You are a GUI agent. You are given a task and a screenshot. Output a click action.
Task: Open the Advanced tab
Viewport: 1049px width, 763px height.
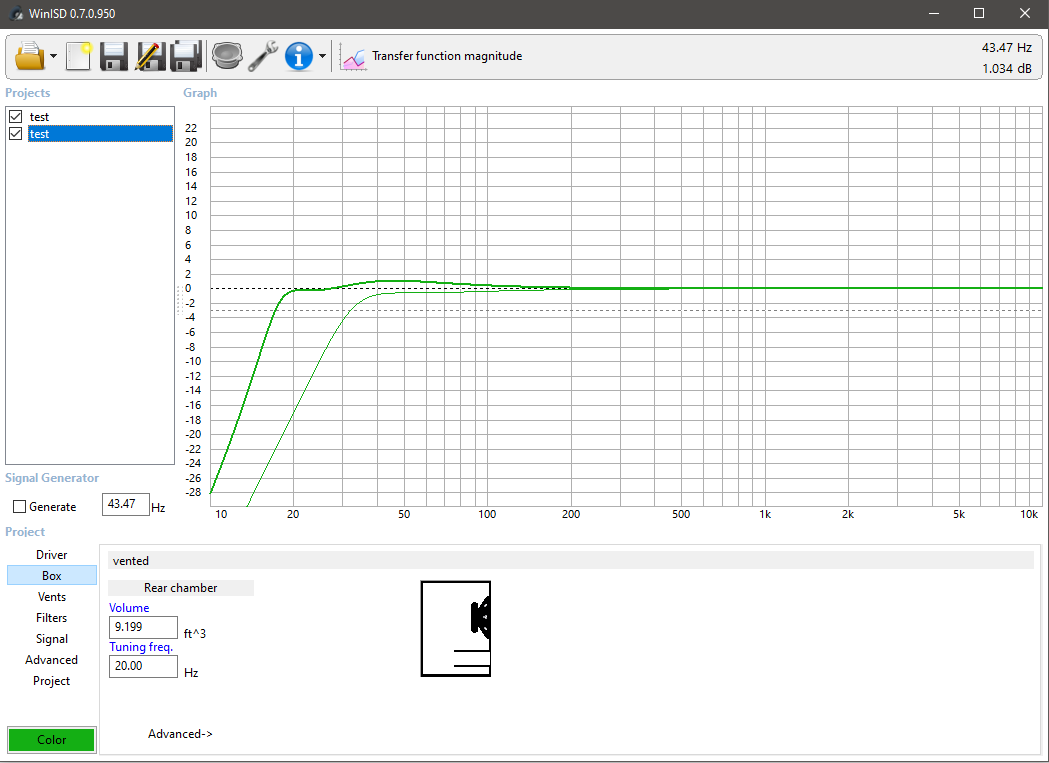52,659
